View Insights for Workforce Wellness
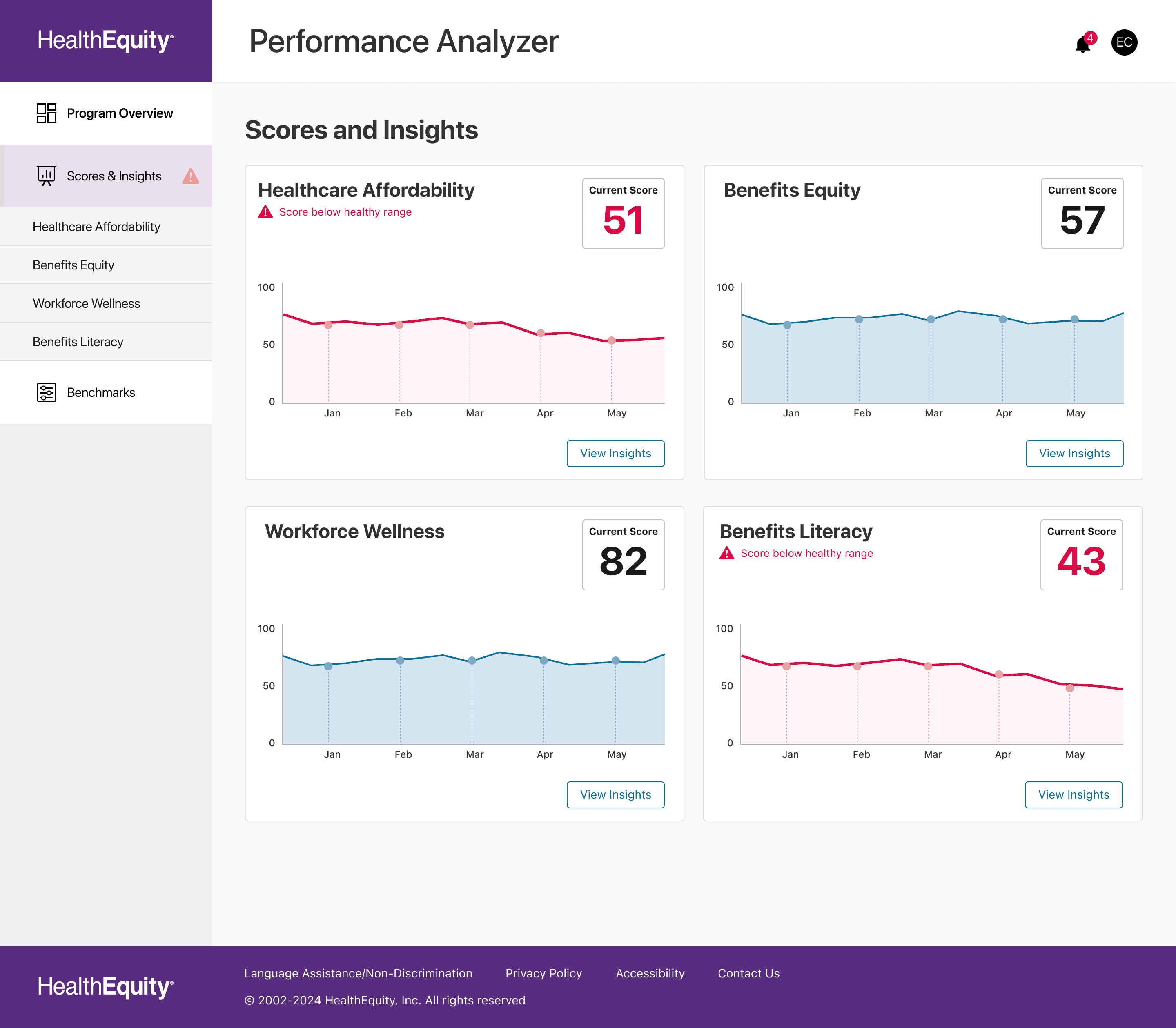The height and width of the screenshot is (1028, 1176). click(615, 794)
